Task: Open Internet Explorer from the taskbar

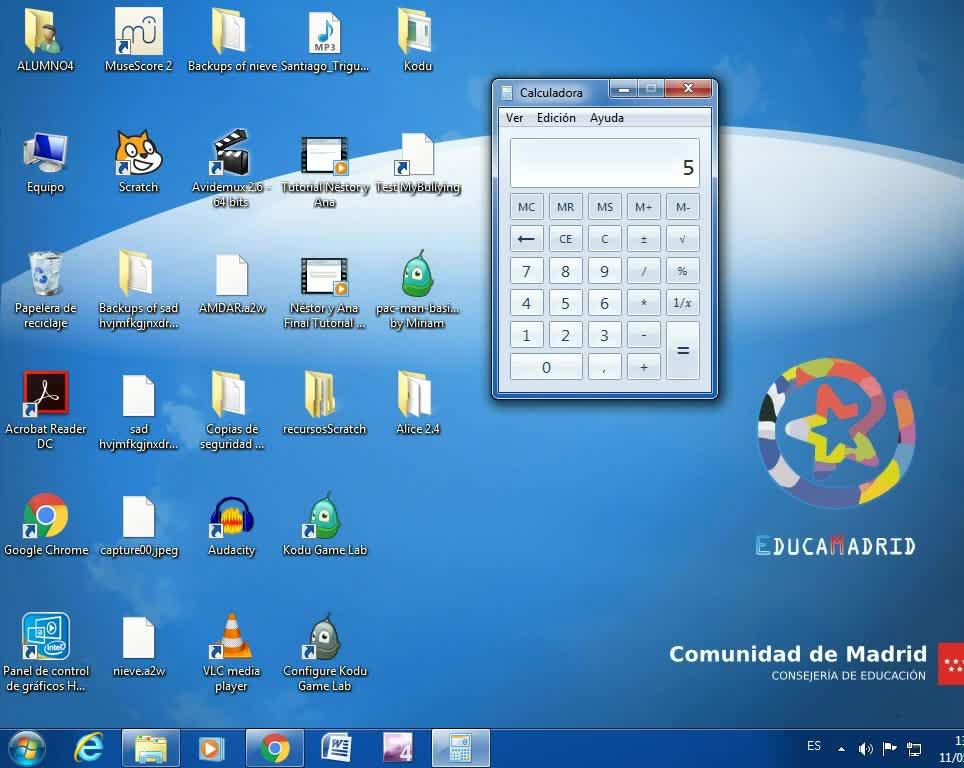Action: coord(89,748)
